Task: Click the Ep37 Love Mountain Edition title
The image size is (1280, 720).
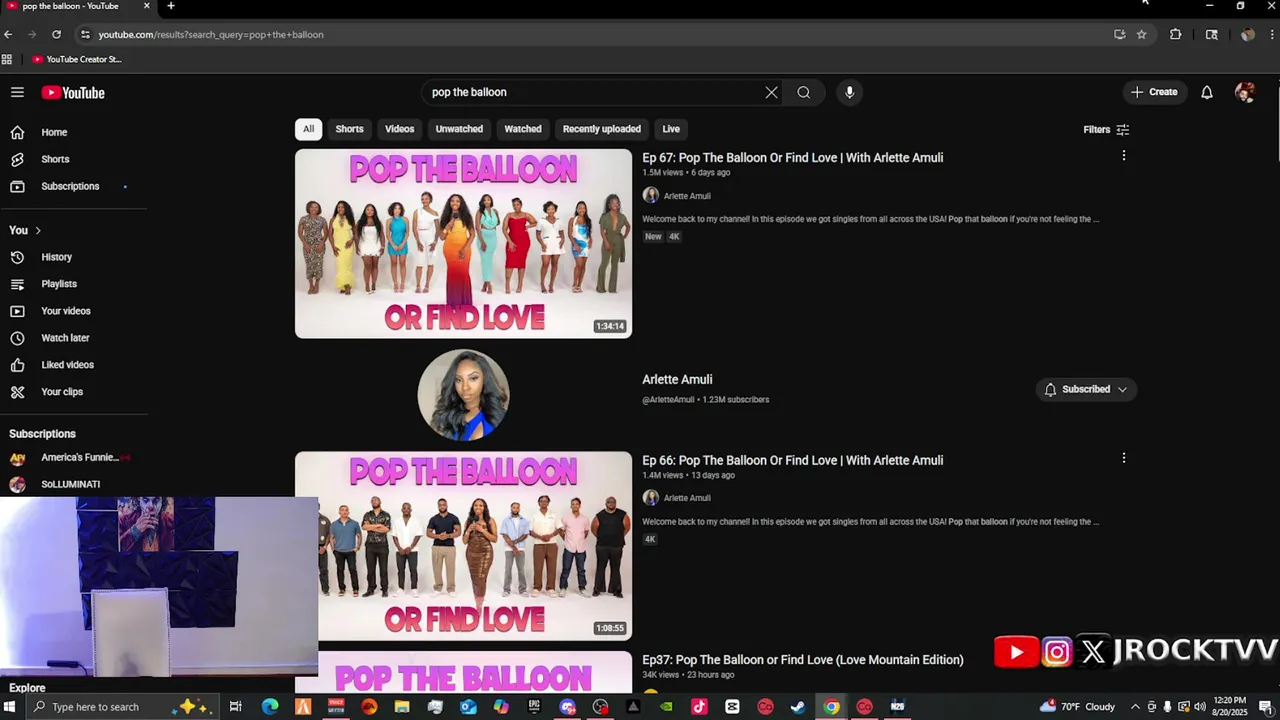Action: tap(802, 660)
